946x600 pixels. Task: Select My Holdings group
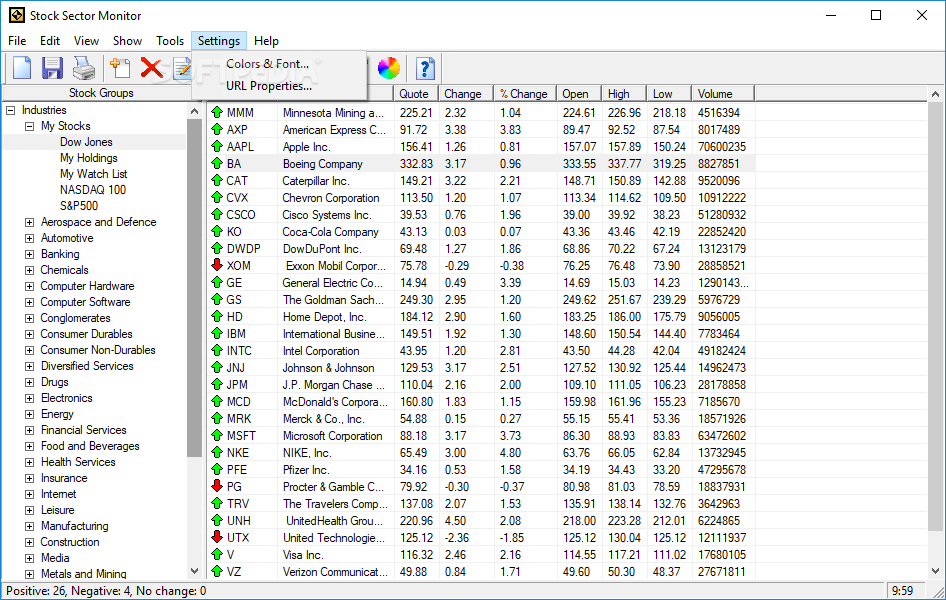click(x=89, y=158)
